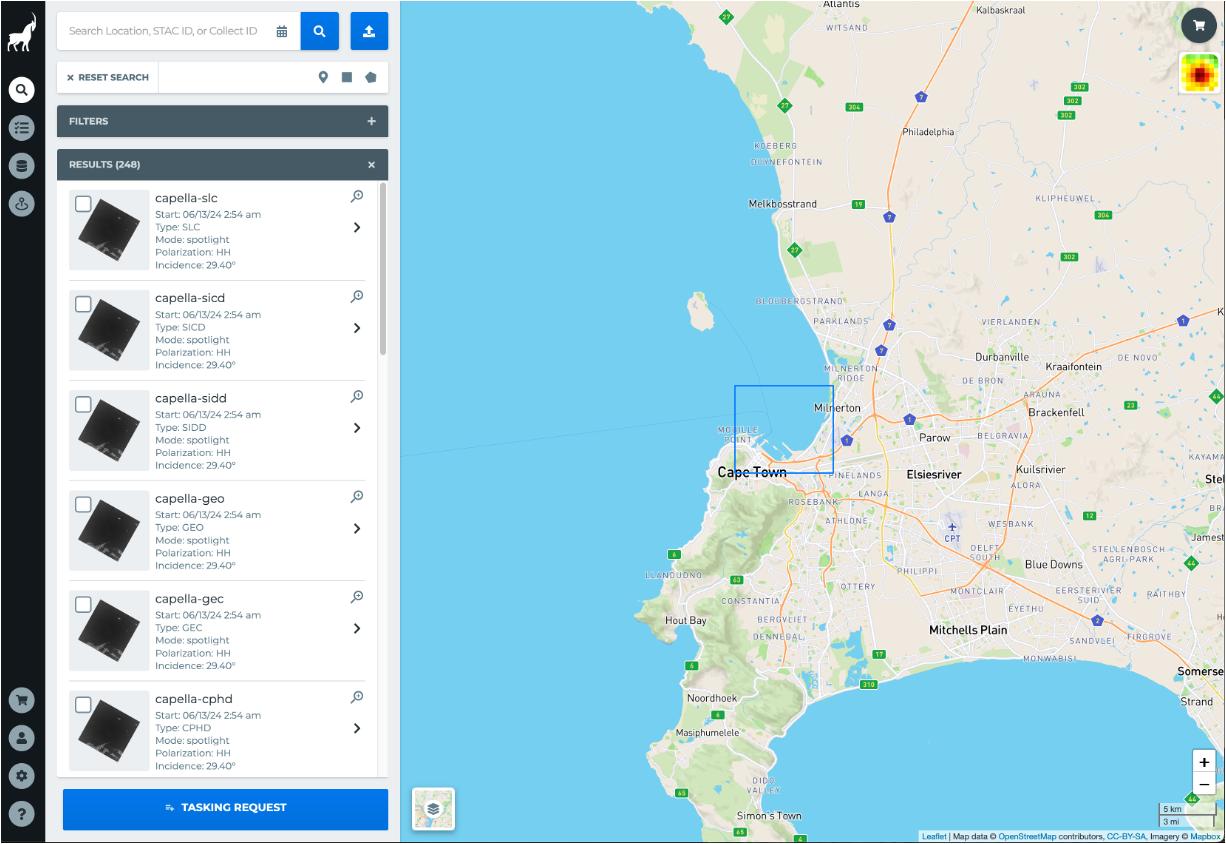Toggle the heatmap overlay swatch
Viewport: 1226px width, 844px height.
(1199, 73)
